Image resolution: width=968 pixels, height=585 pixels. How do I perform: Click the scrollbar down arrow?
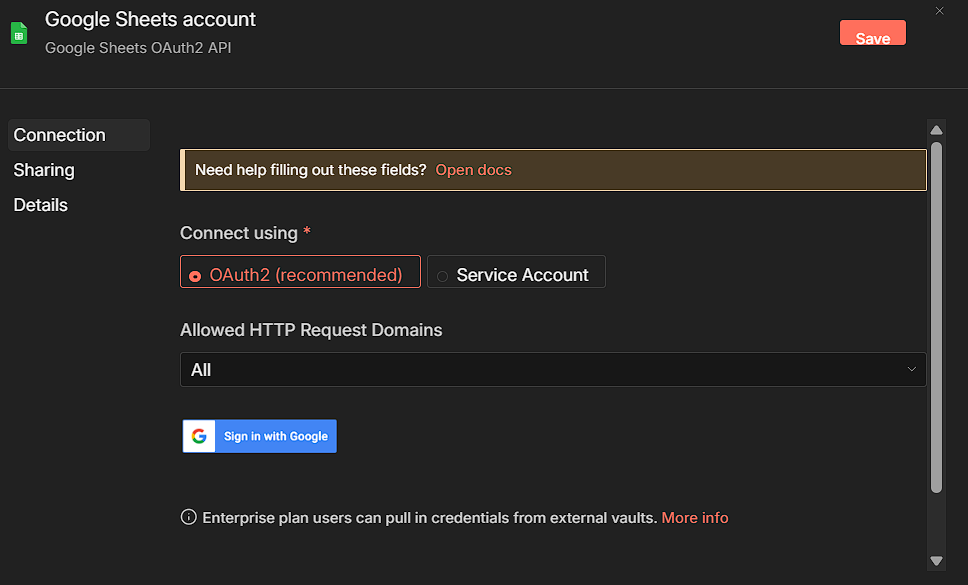(937, 561)
